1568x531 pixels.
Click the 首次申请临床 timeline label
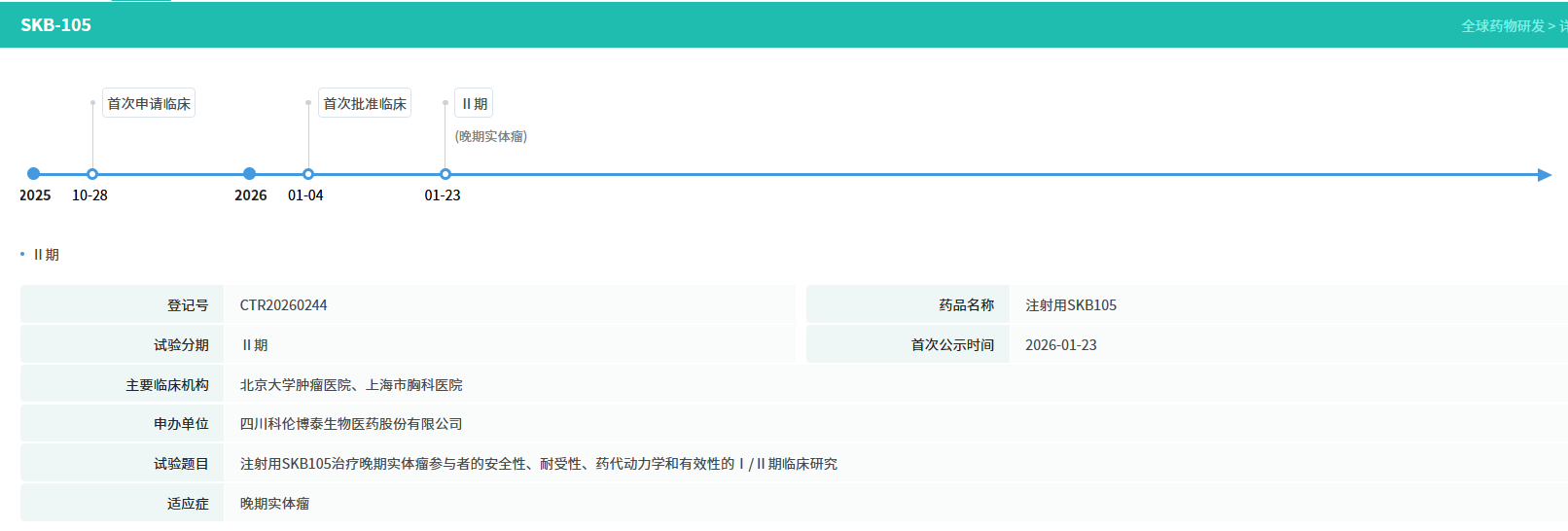point(149,103)
